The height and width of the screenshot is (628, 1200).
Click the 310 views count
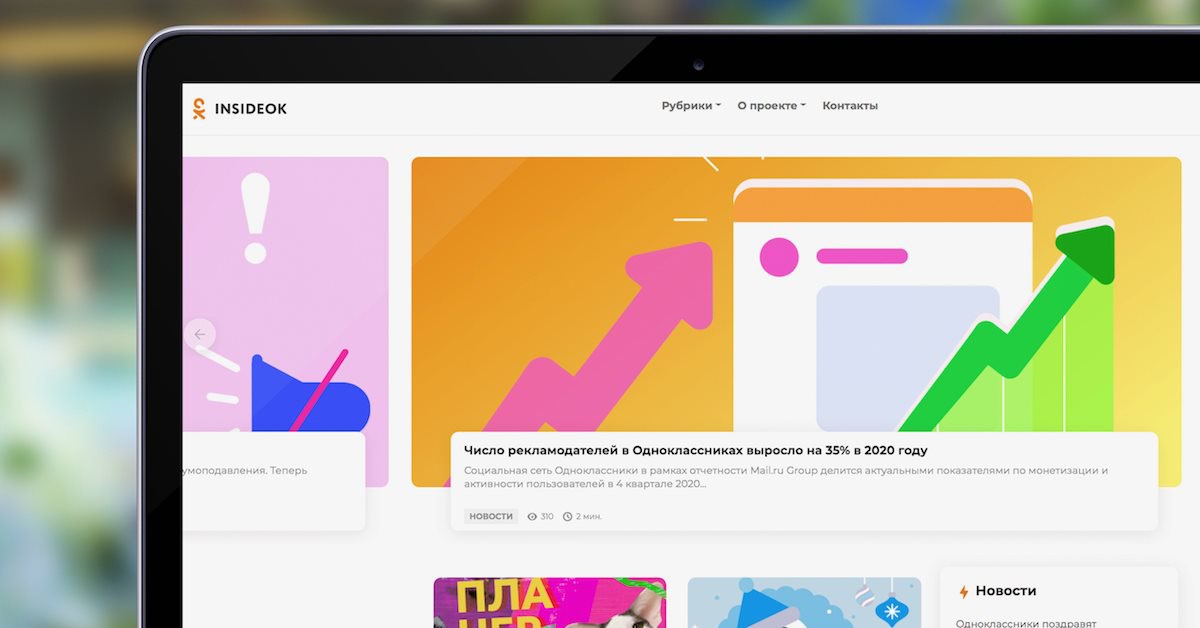pyautogui.click(x=547, y=517)
